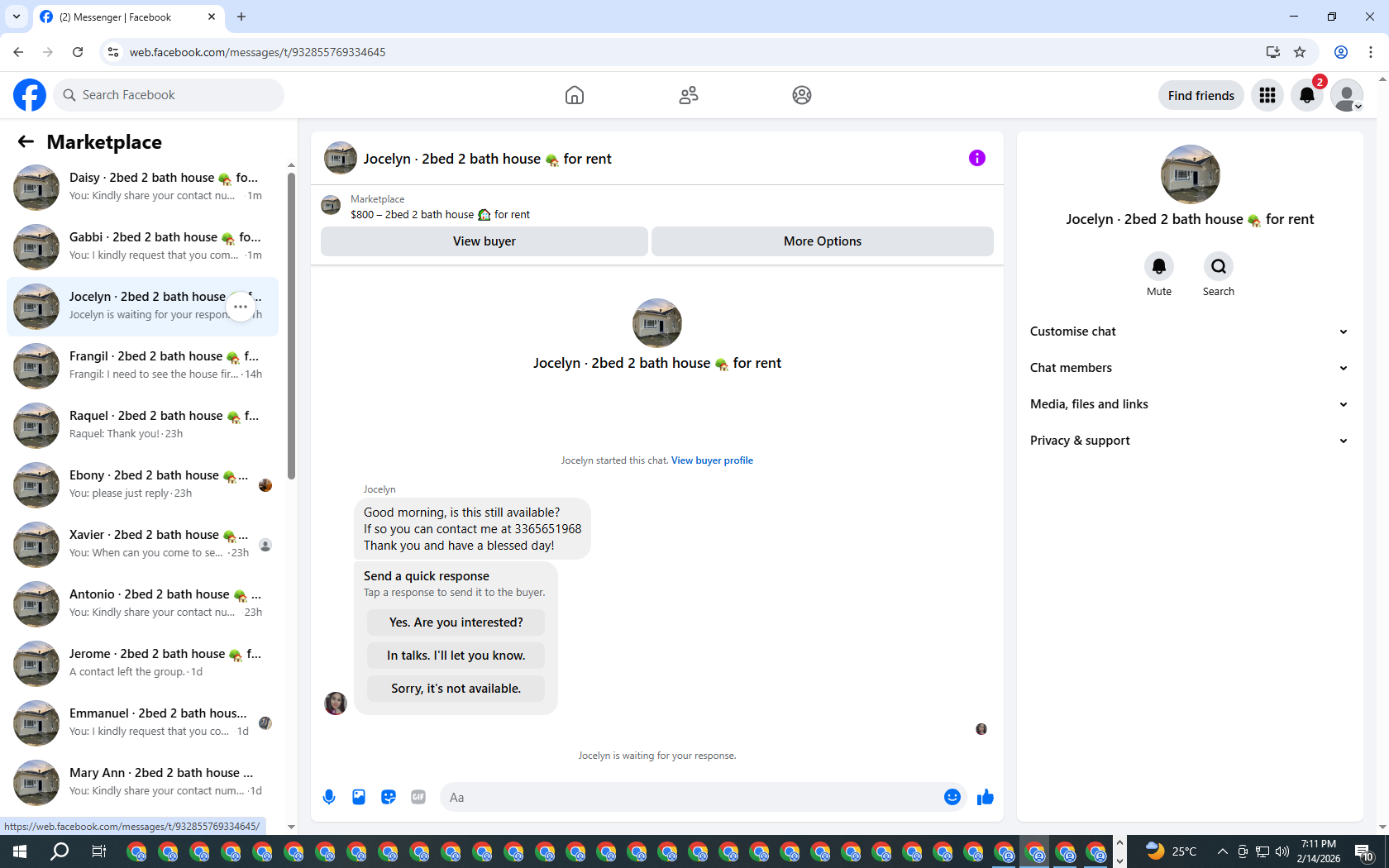Click the Aa message input field

[x=690, y=797]
